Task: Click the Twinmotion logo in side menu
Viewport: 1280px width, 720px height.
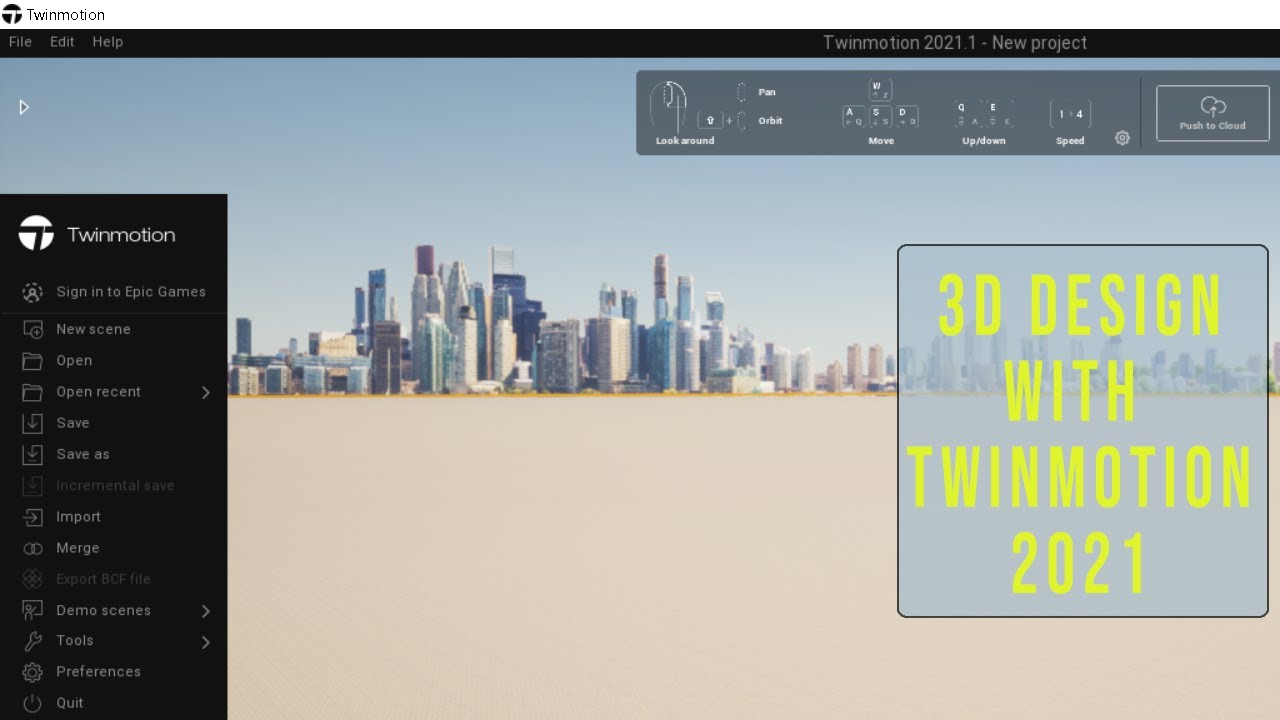Action: click(36, 233)
